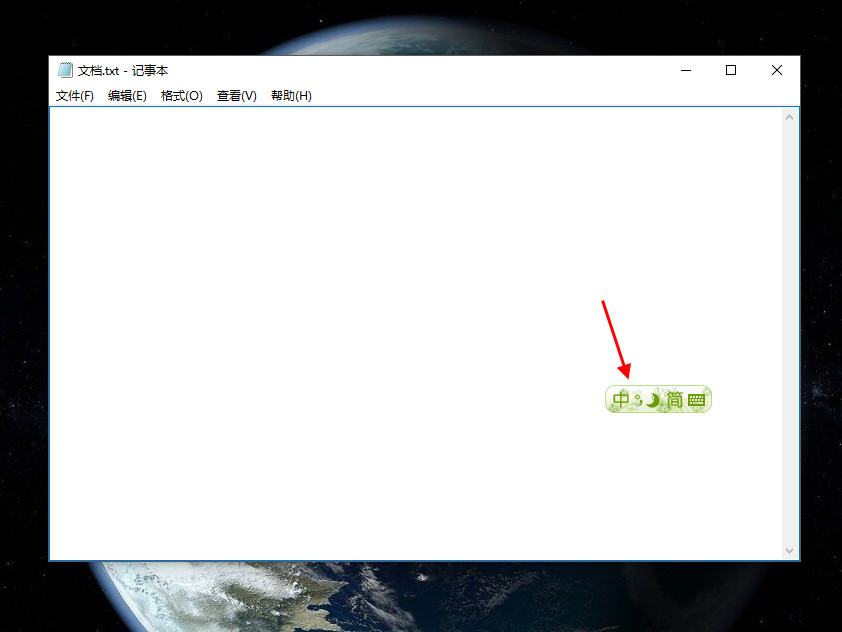Toggle the 中 Chinese/English input mode

(620, 399)
